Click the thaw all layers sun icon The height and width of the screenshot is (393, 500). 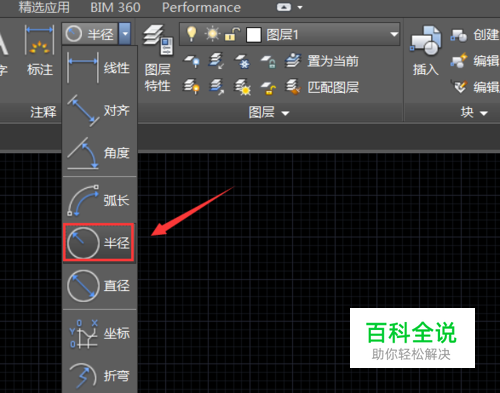pyautogui.click(x=243, y=87)
